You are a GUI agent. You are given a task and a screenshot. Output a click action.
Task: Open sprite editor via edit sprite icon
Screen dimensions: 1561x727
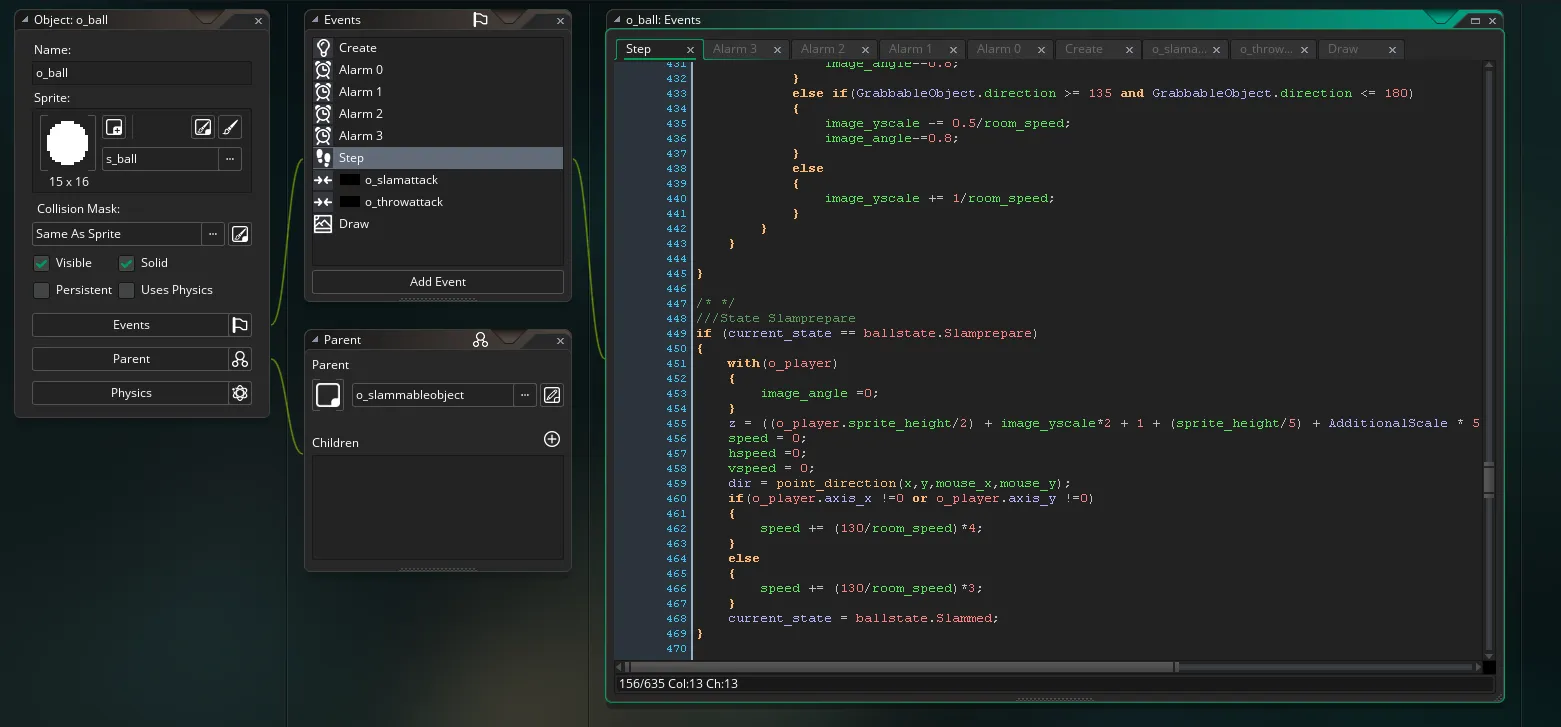[203, 127]
